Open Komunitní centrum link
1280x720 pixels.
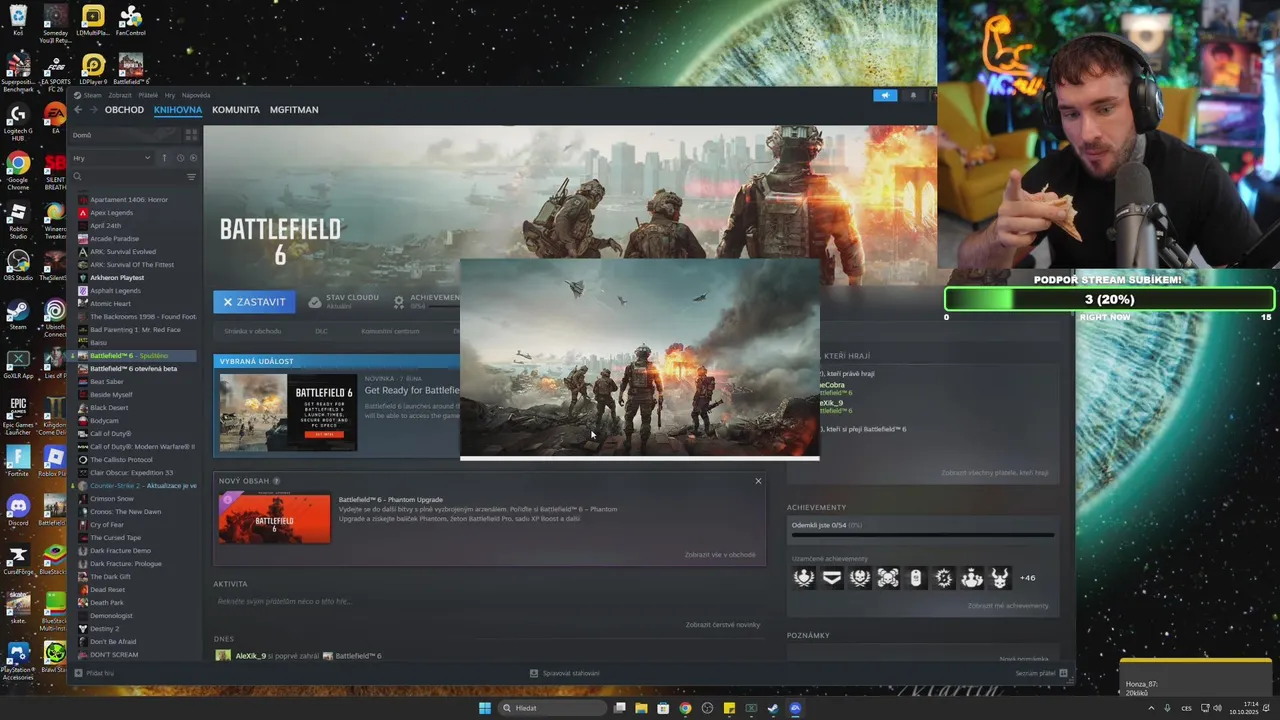pyautogui.click(x=390, y=331)
